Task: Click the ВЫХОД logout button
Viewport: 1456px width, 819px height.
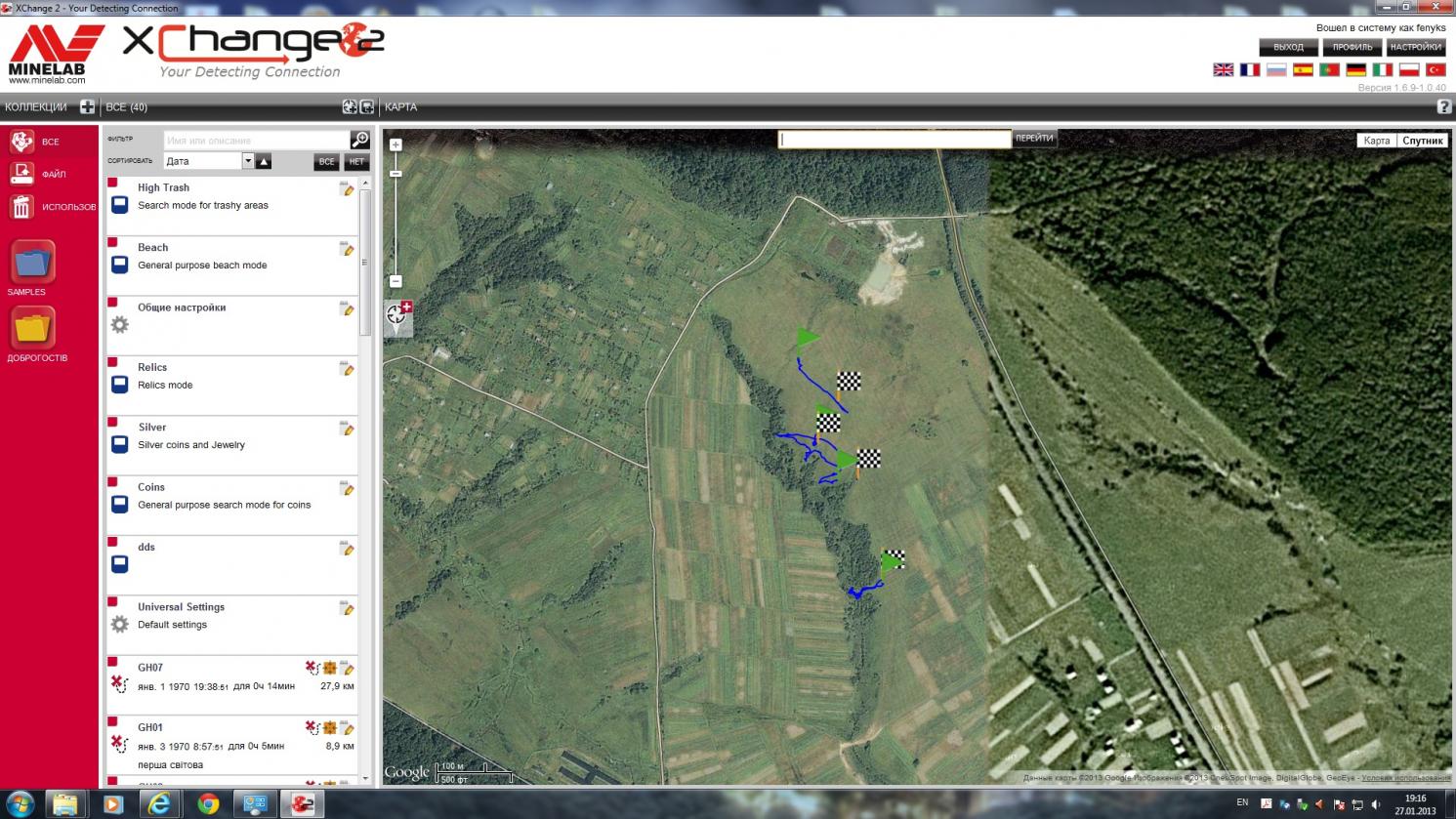Action: (1288, 47)
